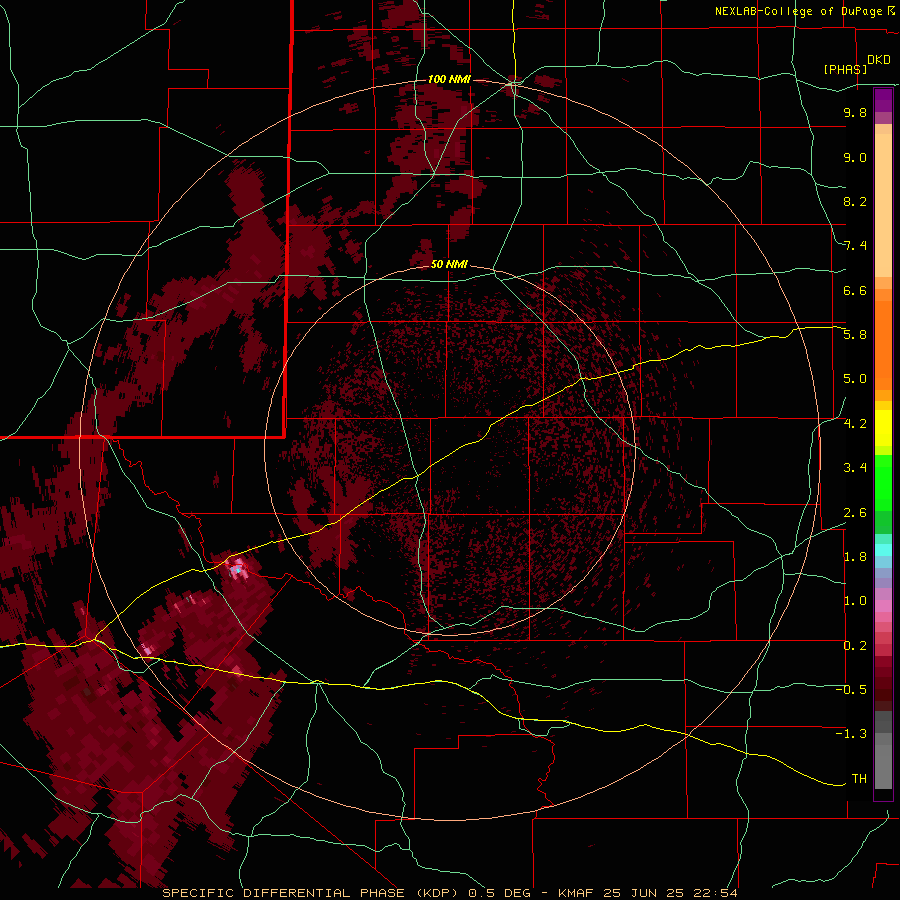Click the 9.8 value on color scale

point(855,112)
